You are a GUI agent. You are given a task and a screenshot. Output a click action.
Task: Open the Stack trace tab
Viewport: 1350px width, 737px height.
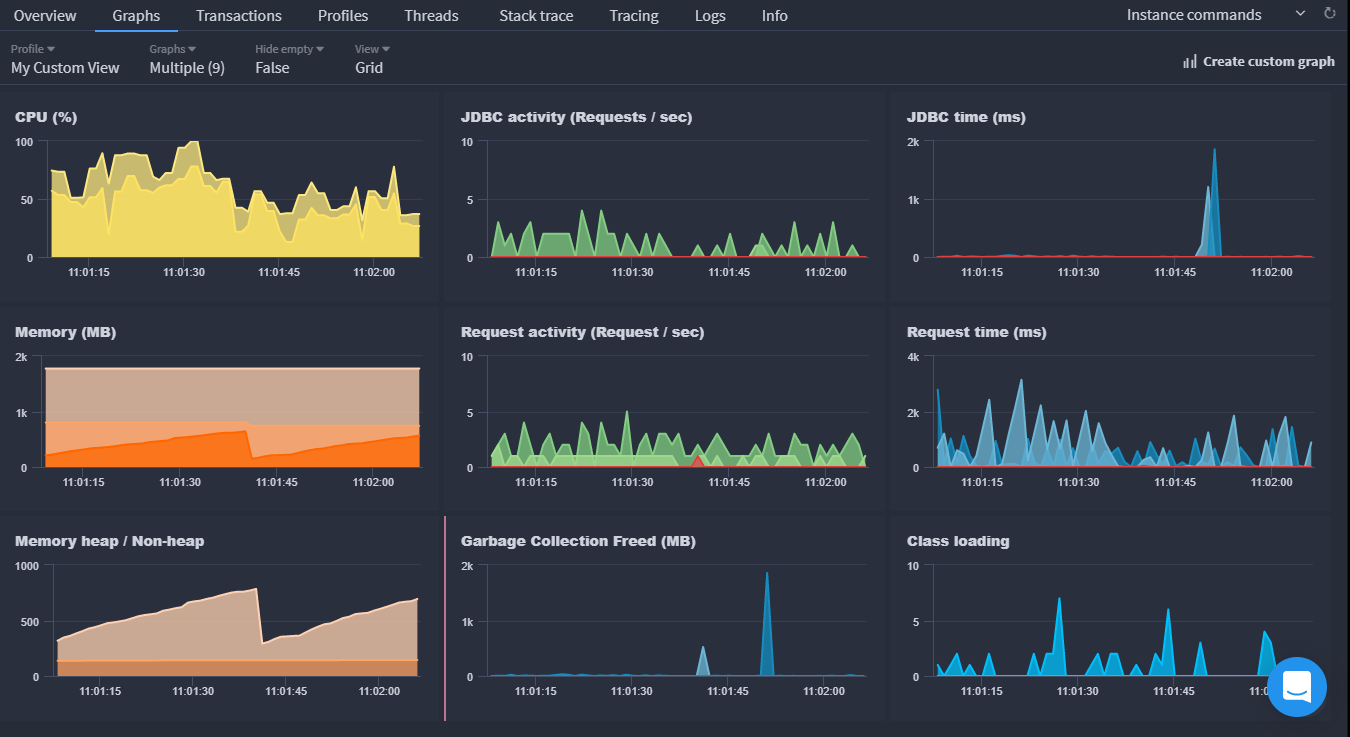click(536, 16)
